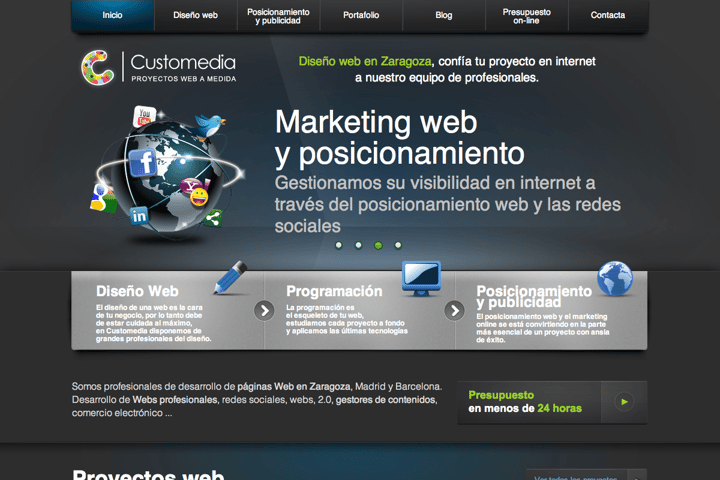
Task: Open Presupuesto on-line menu item
Action: click(x=527, y=16)
